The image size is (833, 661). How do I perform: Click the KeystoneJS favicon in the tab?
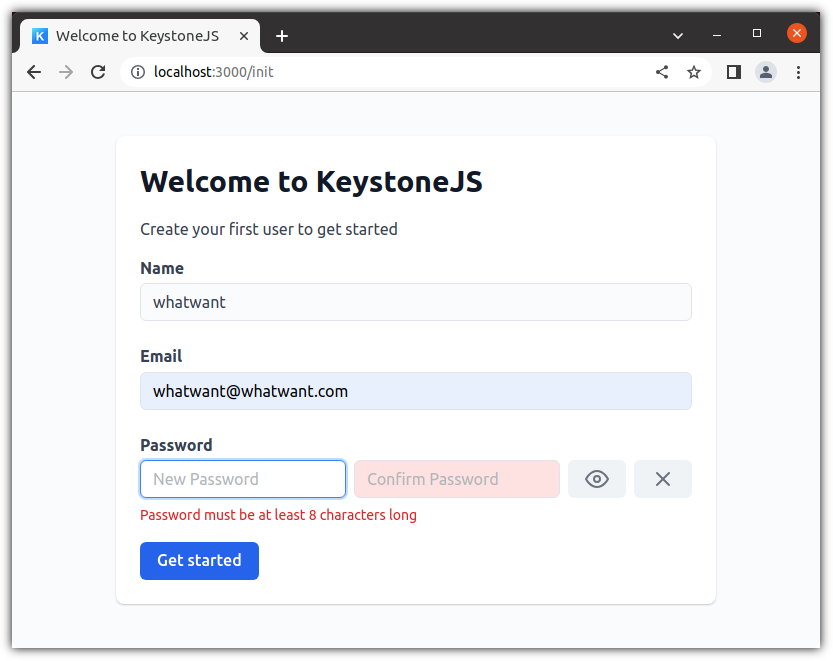(x=40, y=36)
